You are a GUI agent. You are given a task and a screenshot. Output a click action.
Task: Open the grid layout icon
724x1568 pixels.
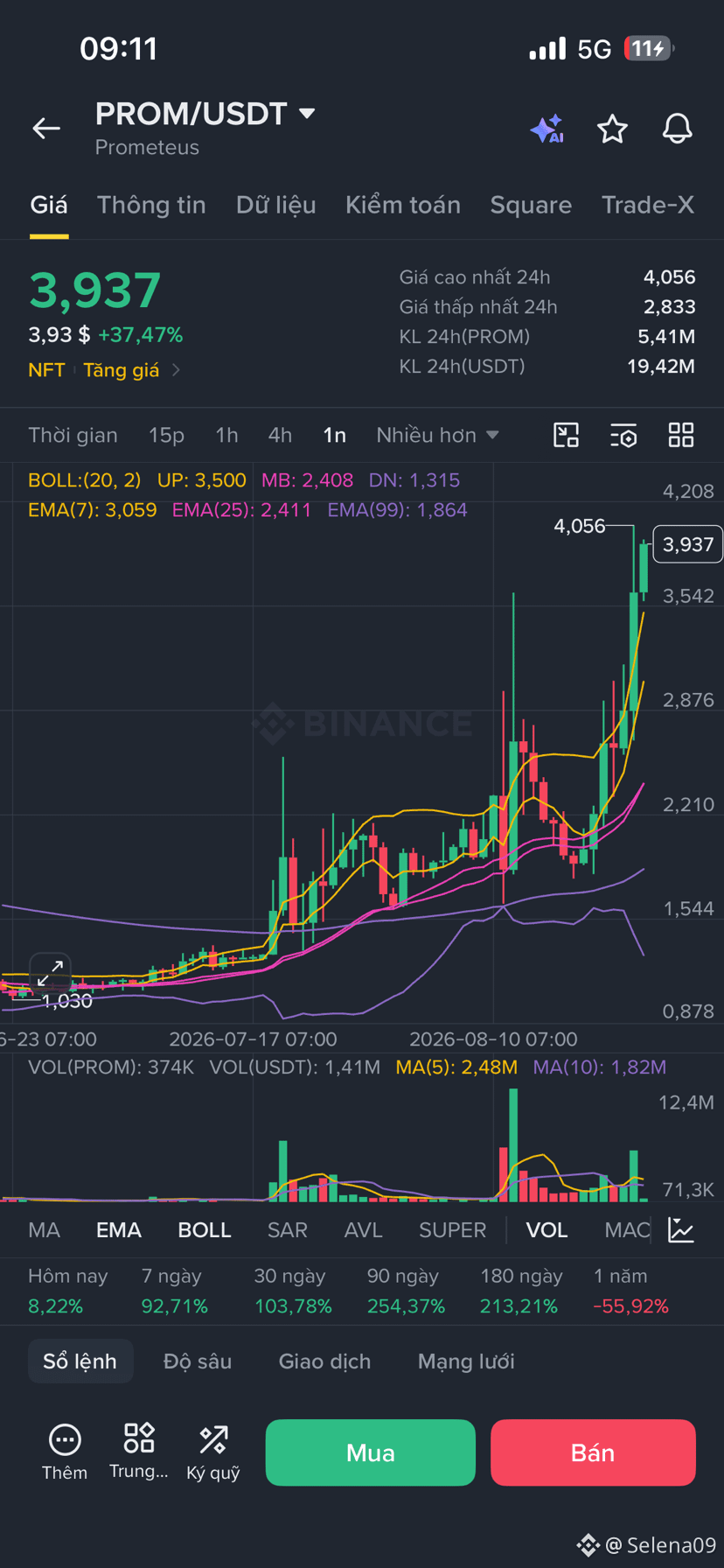tap(681, 435)
